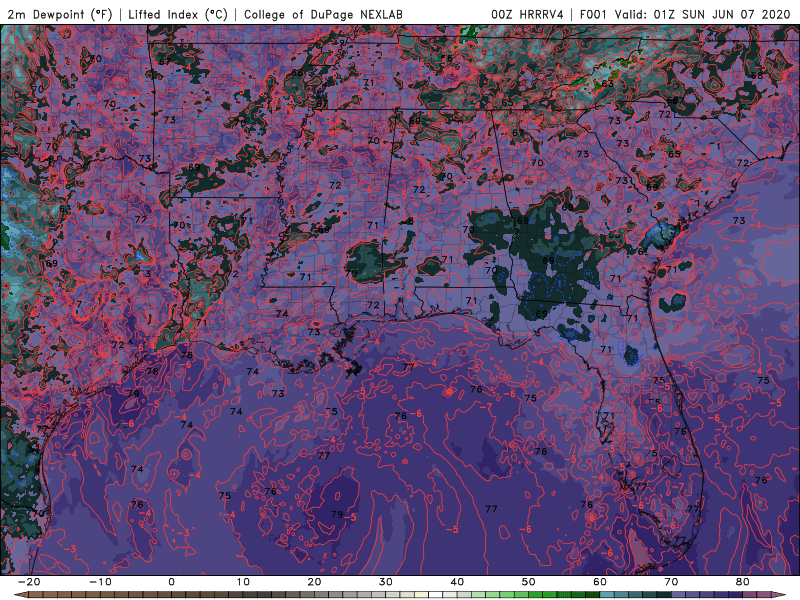This screenshot has height=600, width=800.
Task: Click the -10 label on the color scale
Action: coord(100,582)
